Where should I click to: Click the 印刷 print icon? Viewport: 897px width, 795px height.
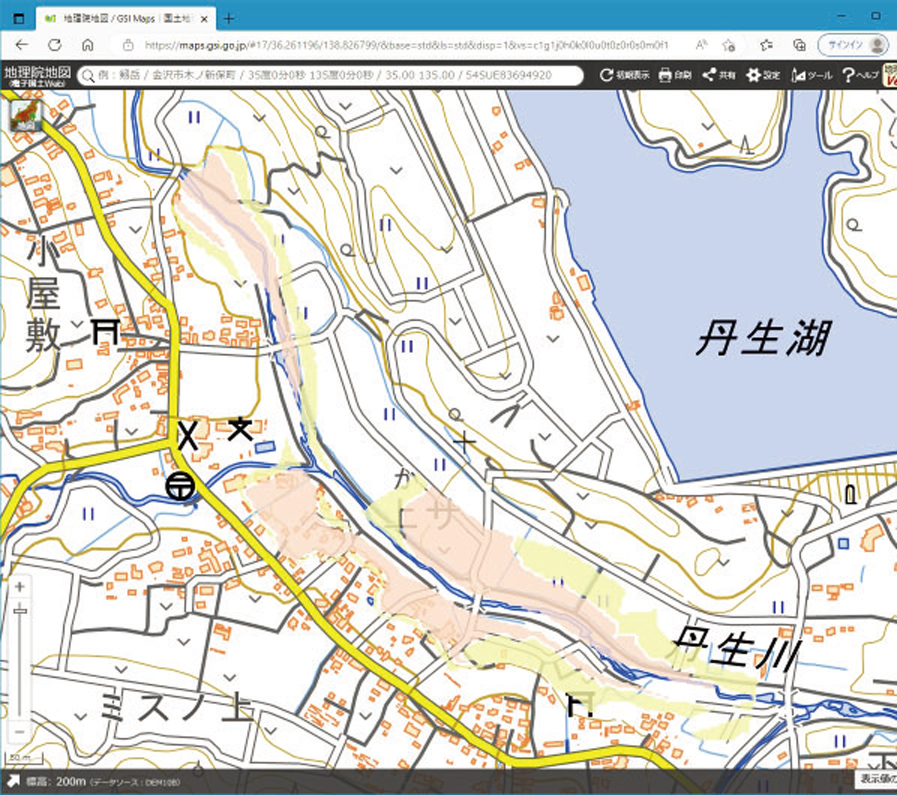coord(675,75)
